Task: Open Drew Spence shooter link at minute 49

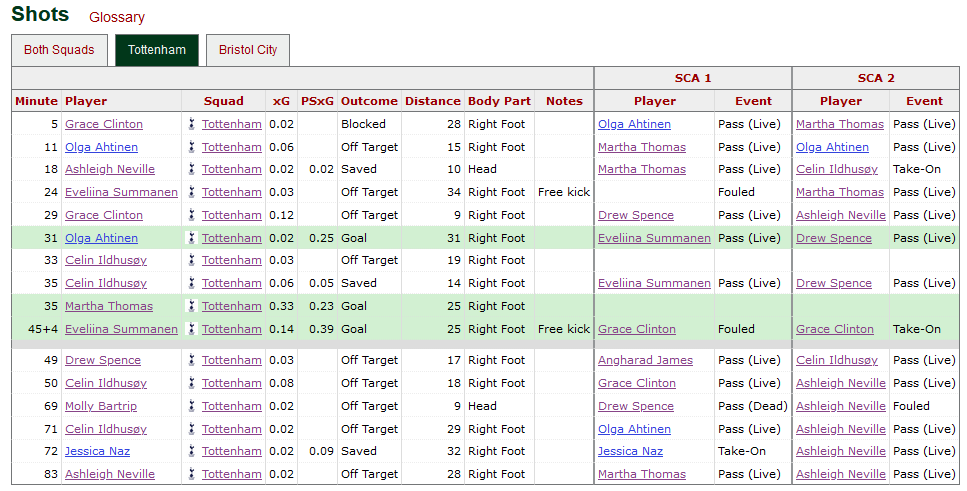Action: pyautogui.click(x=103, y=360)
